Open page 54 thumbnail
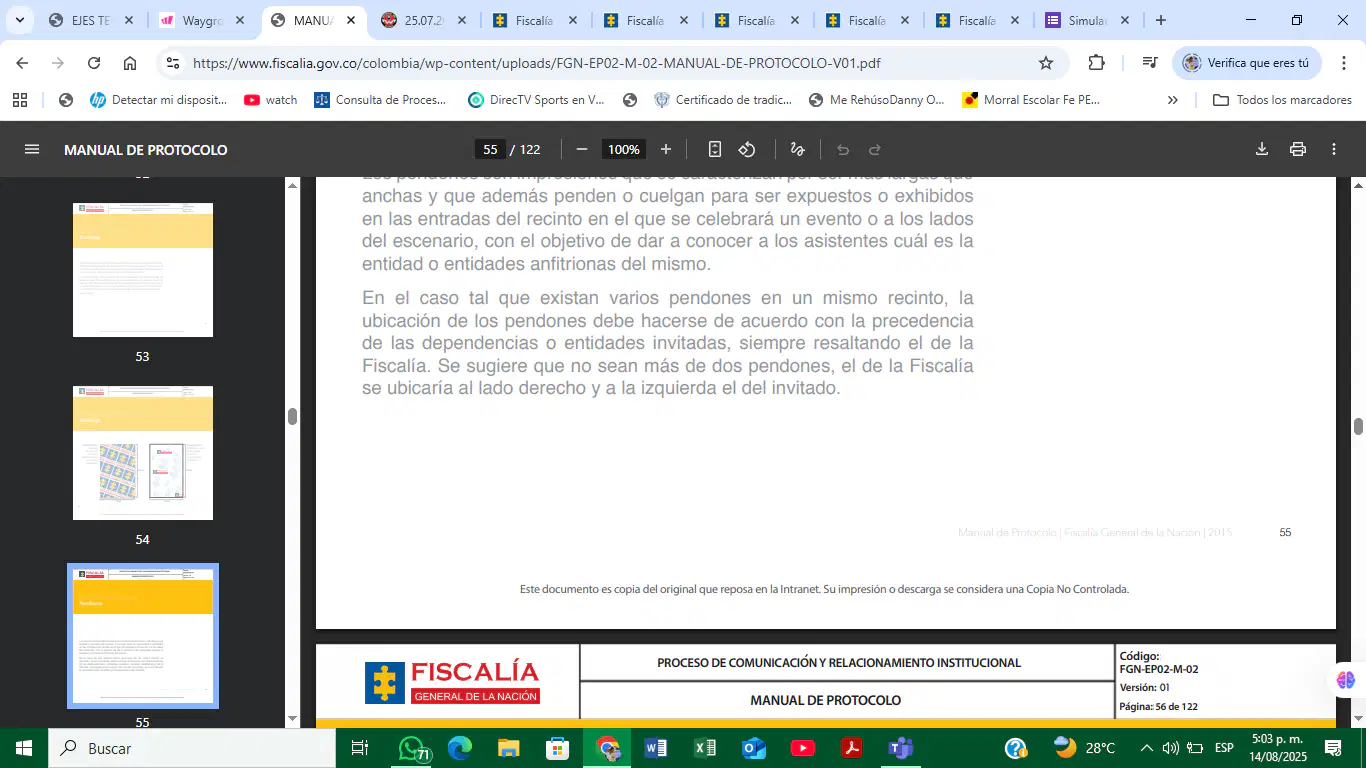The height and width of the screenshot is (768, 1366). (x=143, y=453)
